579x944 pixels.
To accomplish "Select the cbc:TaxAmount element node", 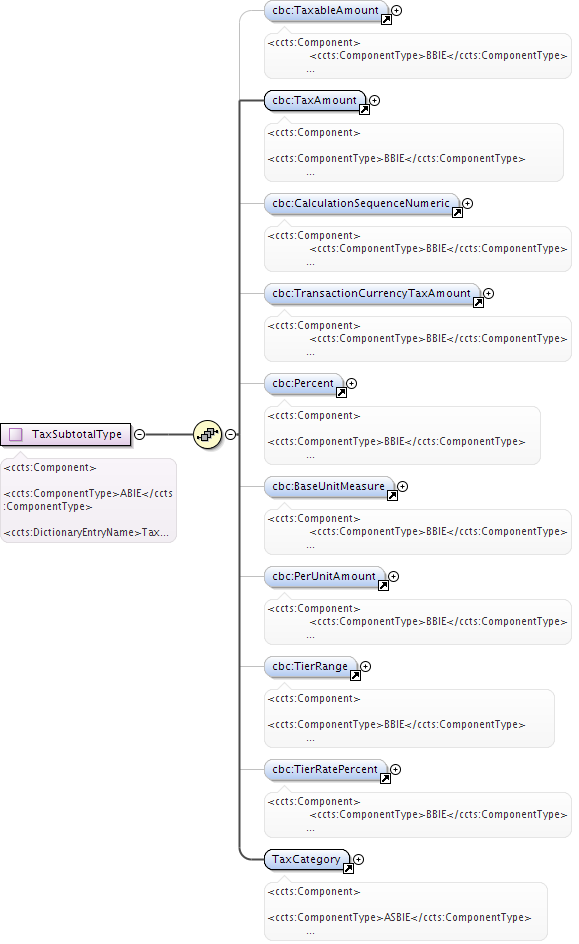I will pyautogui.click(x=315, y=101).
